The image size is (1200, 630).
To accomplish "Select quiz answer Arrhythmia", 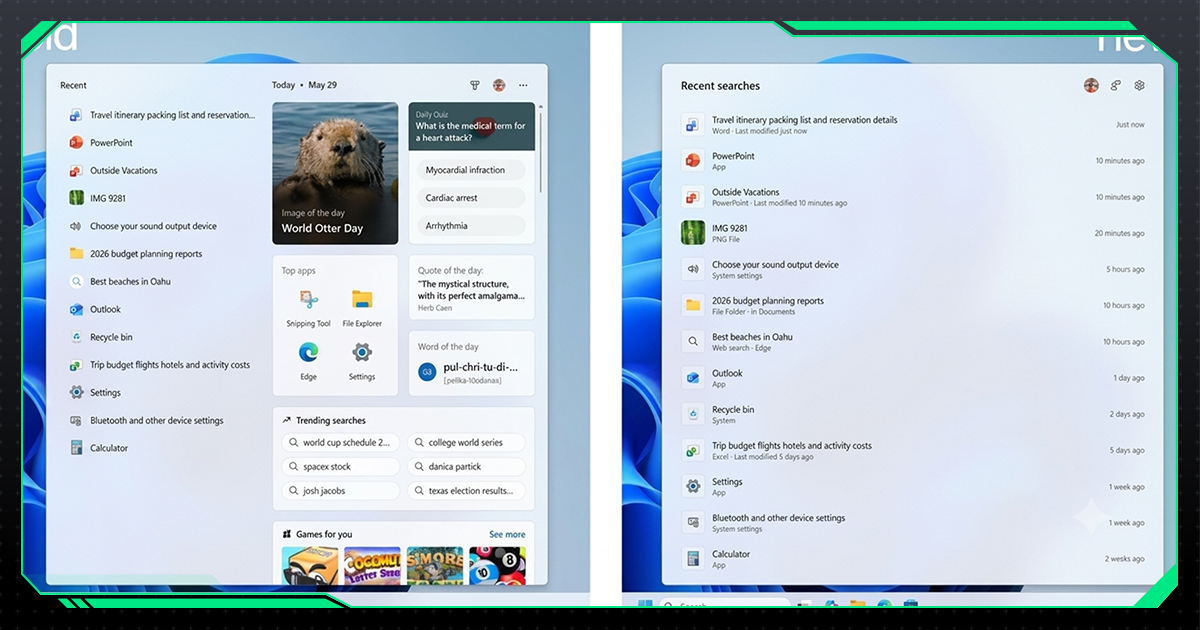I will 471,226.
